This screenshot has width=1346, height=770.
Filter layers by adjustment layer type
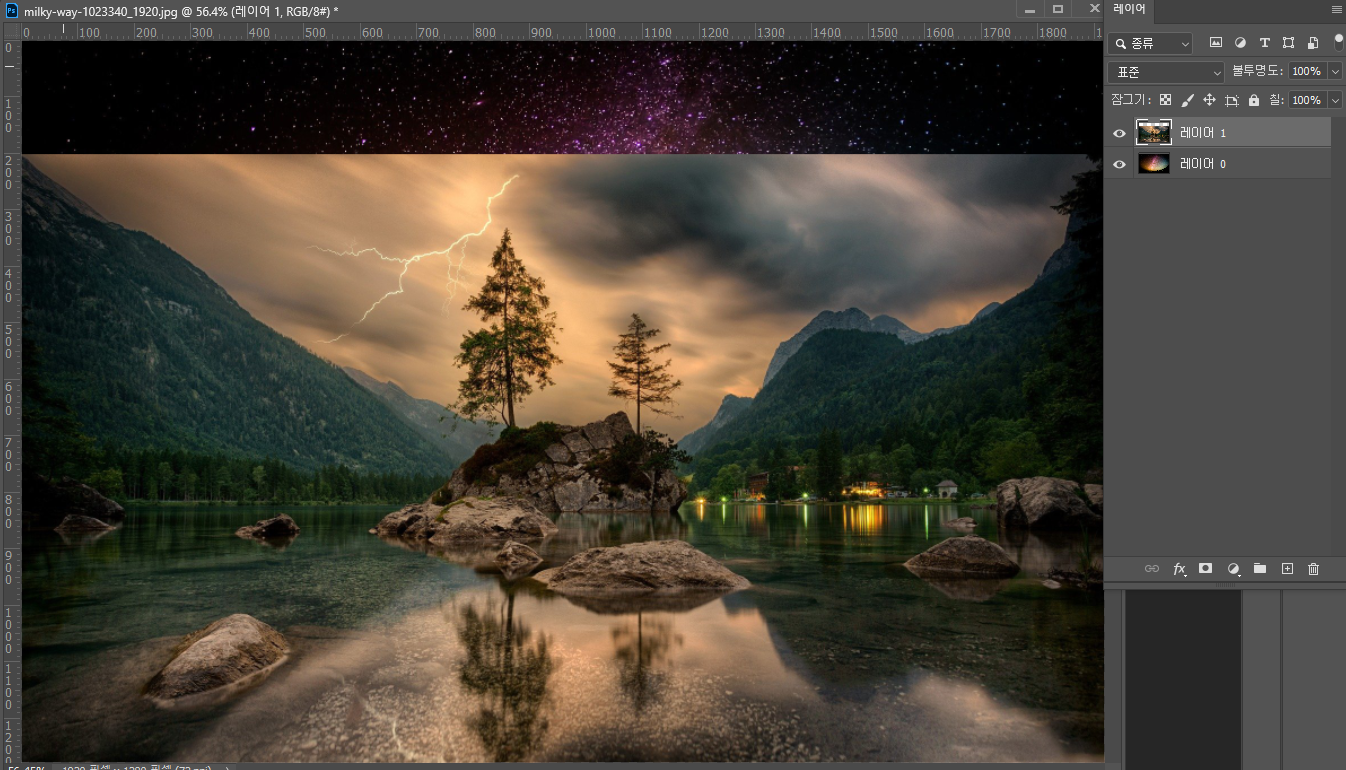1240,43
